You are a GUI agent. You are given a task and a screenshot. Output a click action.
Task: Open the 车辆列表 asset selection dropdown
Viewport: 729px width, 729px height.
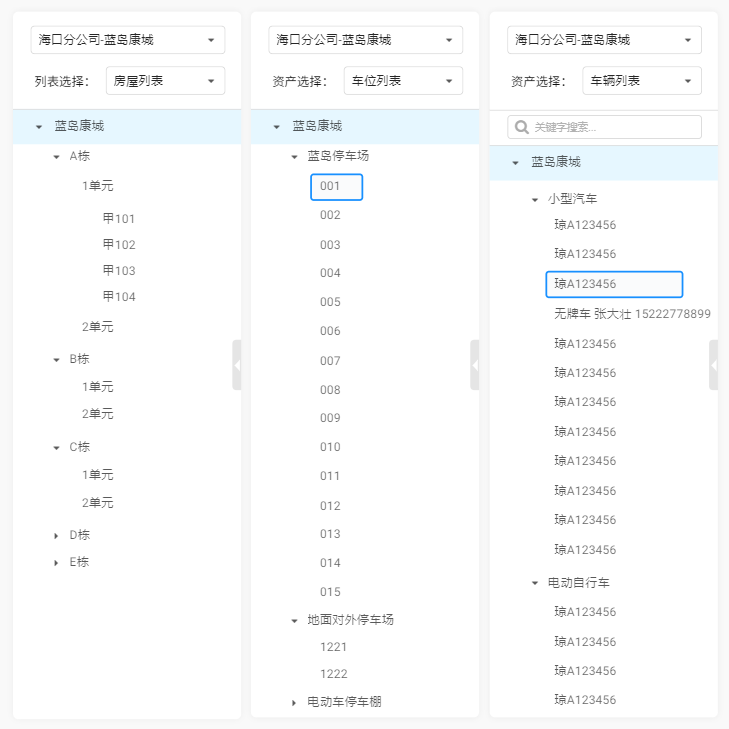[641, 81]
